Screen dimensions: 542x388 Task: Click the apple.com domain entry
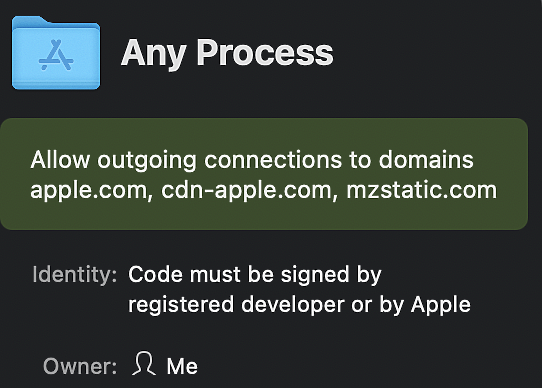[x=89, y=191]
